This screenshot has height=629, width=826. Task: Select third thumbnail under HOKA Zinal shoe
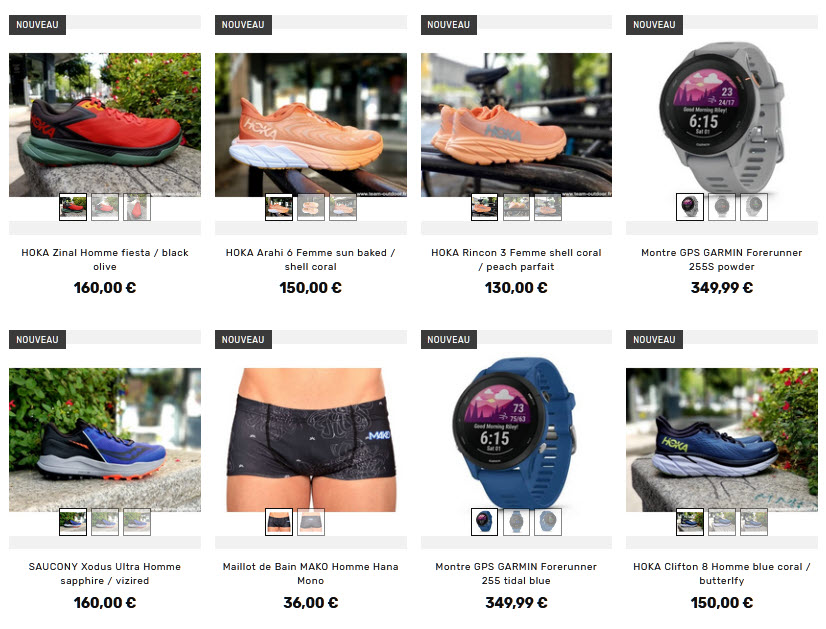point(137,207)
